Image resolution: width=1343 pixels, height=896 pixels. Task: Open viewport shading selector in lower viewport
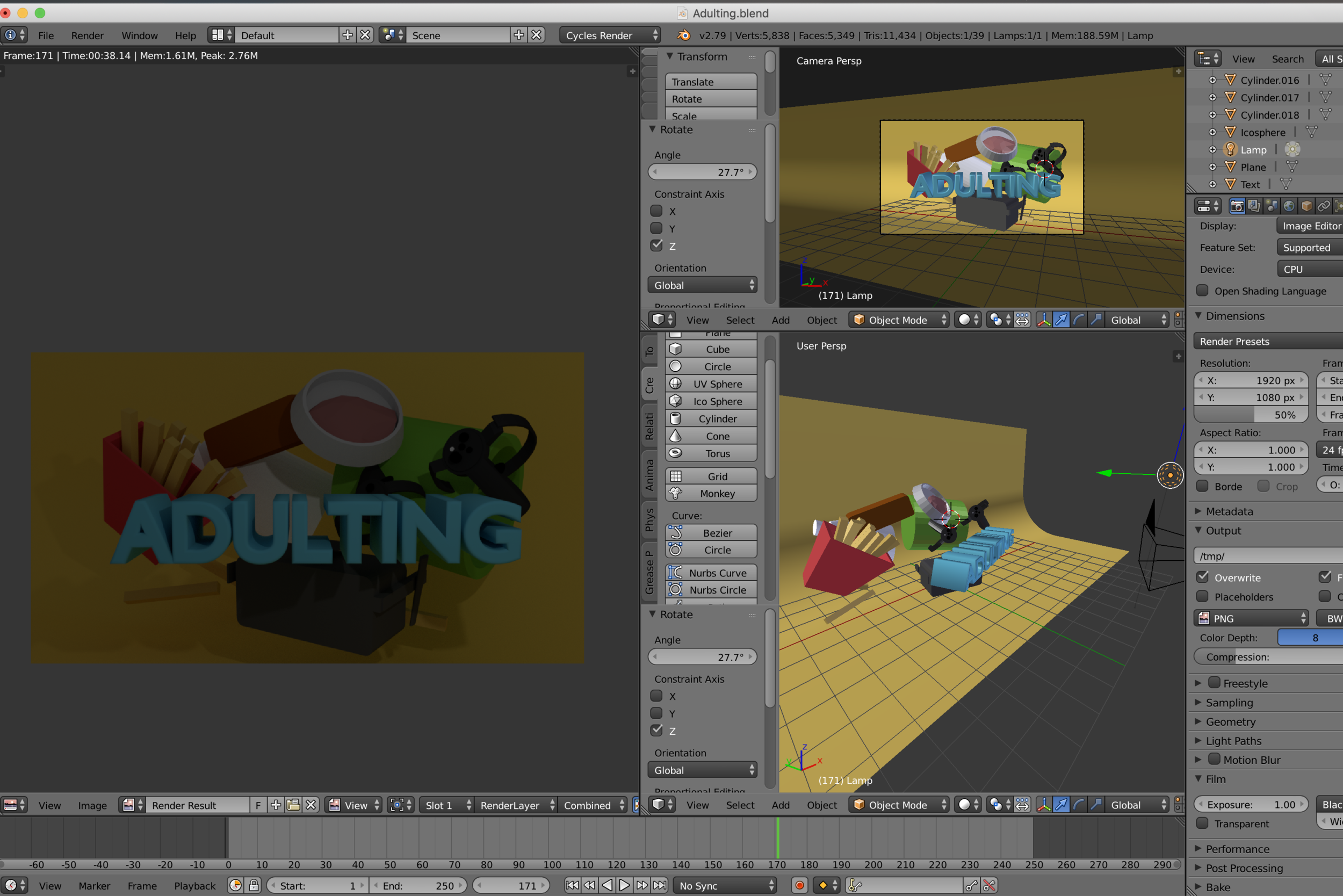coord(968,805)
